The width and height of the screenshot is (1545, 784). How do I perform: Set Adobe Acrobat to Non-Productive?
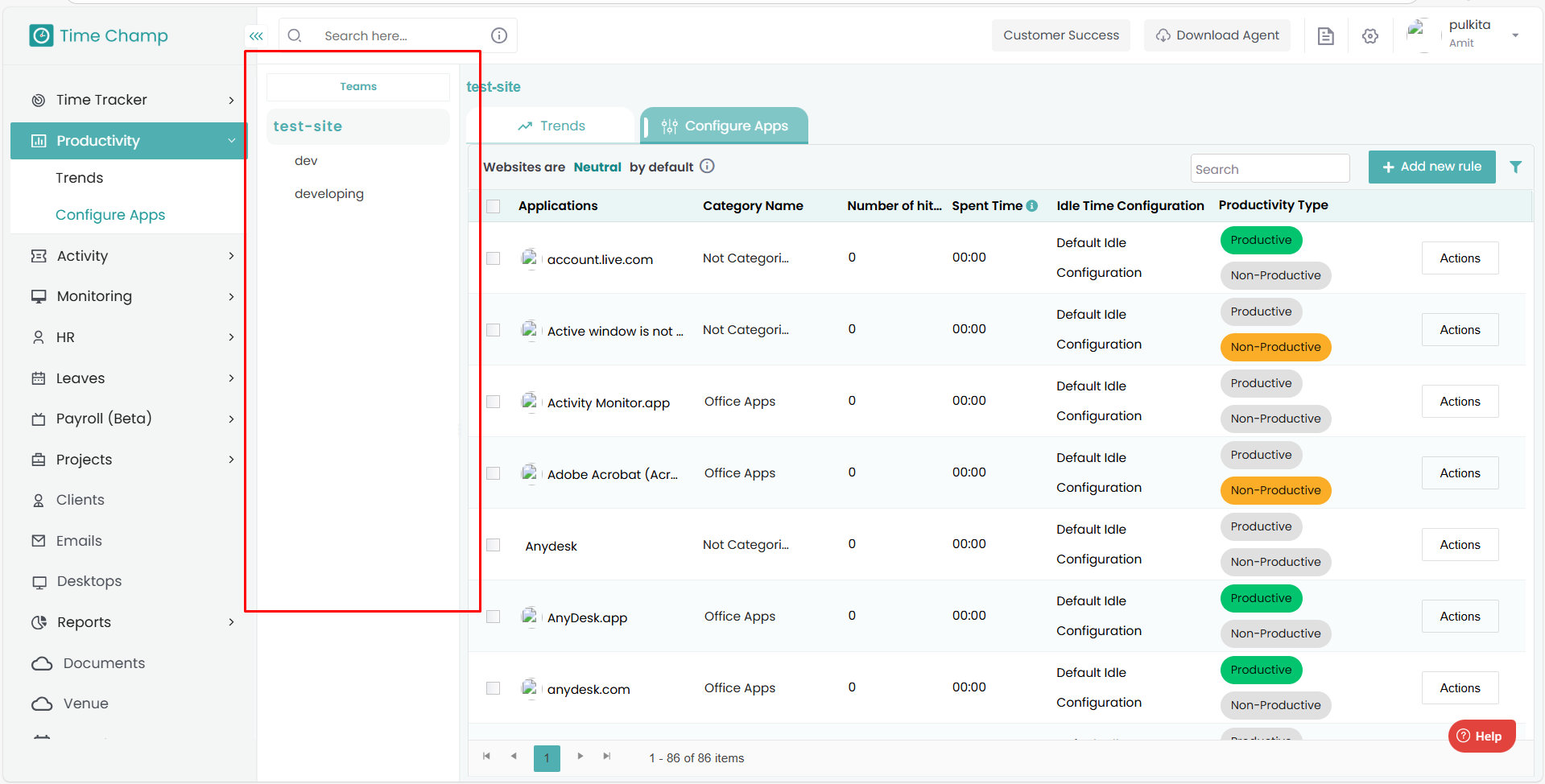coord(1274,490)
